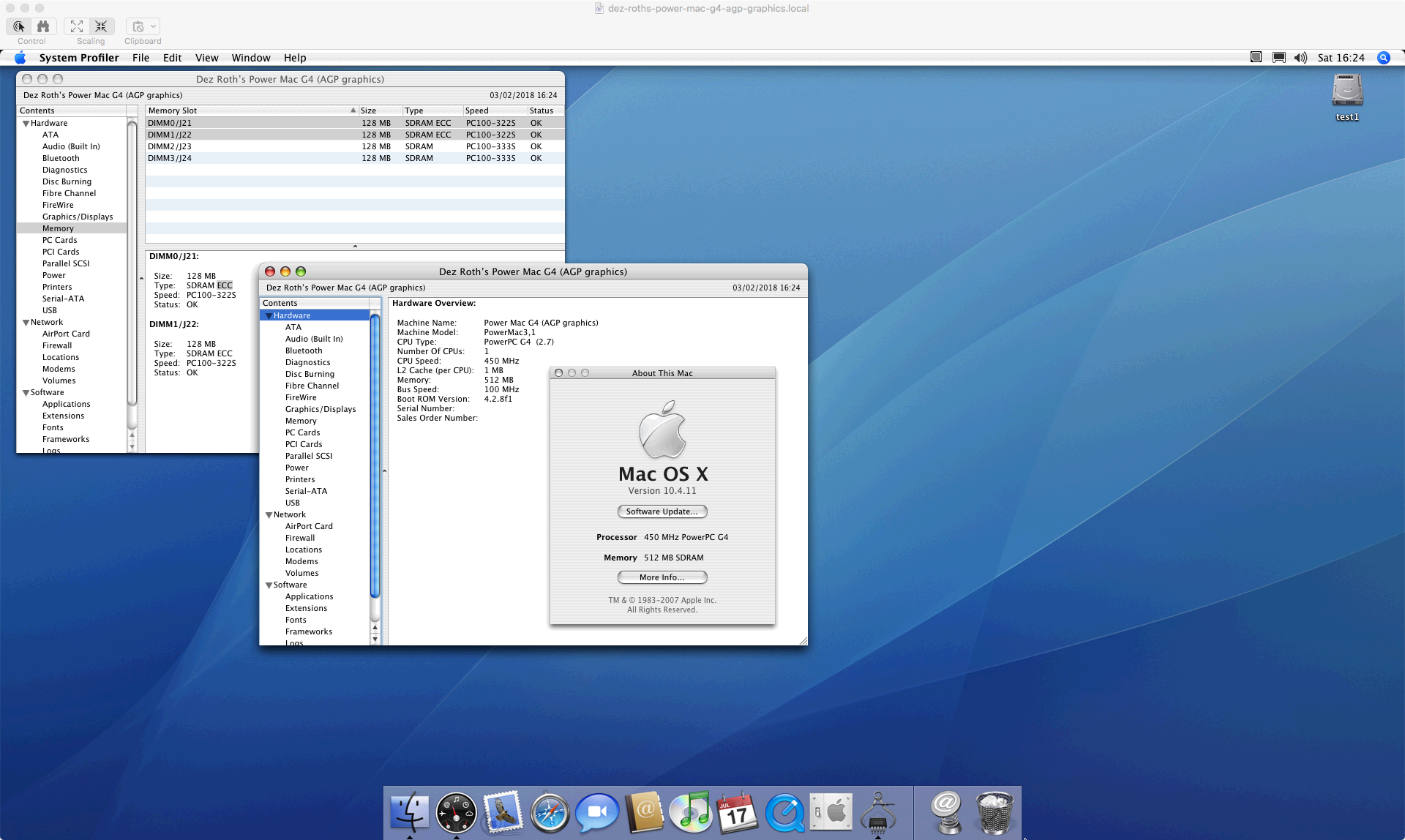
Task: Open Mail from the Dock
Action: [503, 812]
